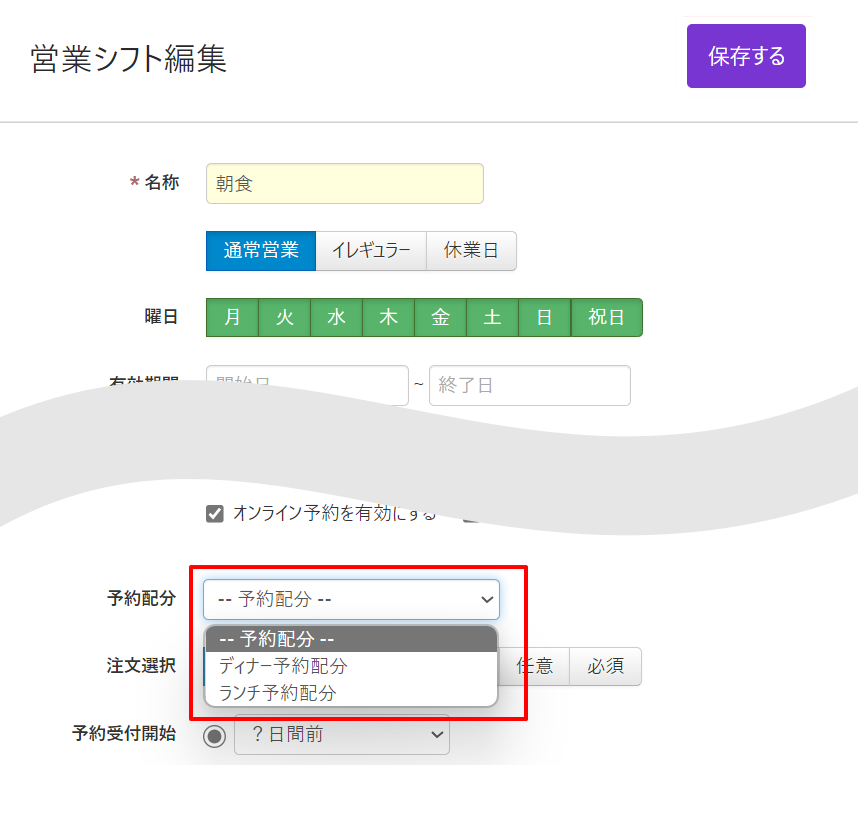
Task: Click the 終了日 end date field
Action: click(x=529, y=386)
